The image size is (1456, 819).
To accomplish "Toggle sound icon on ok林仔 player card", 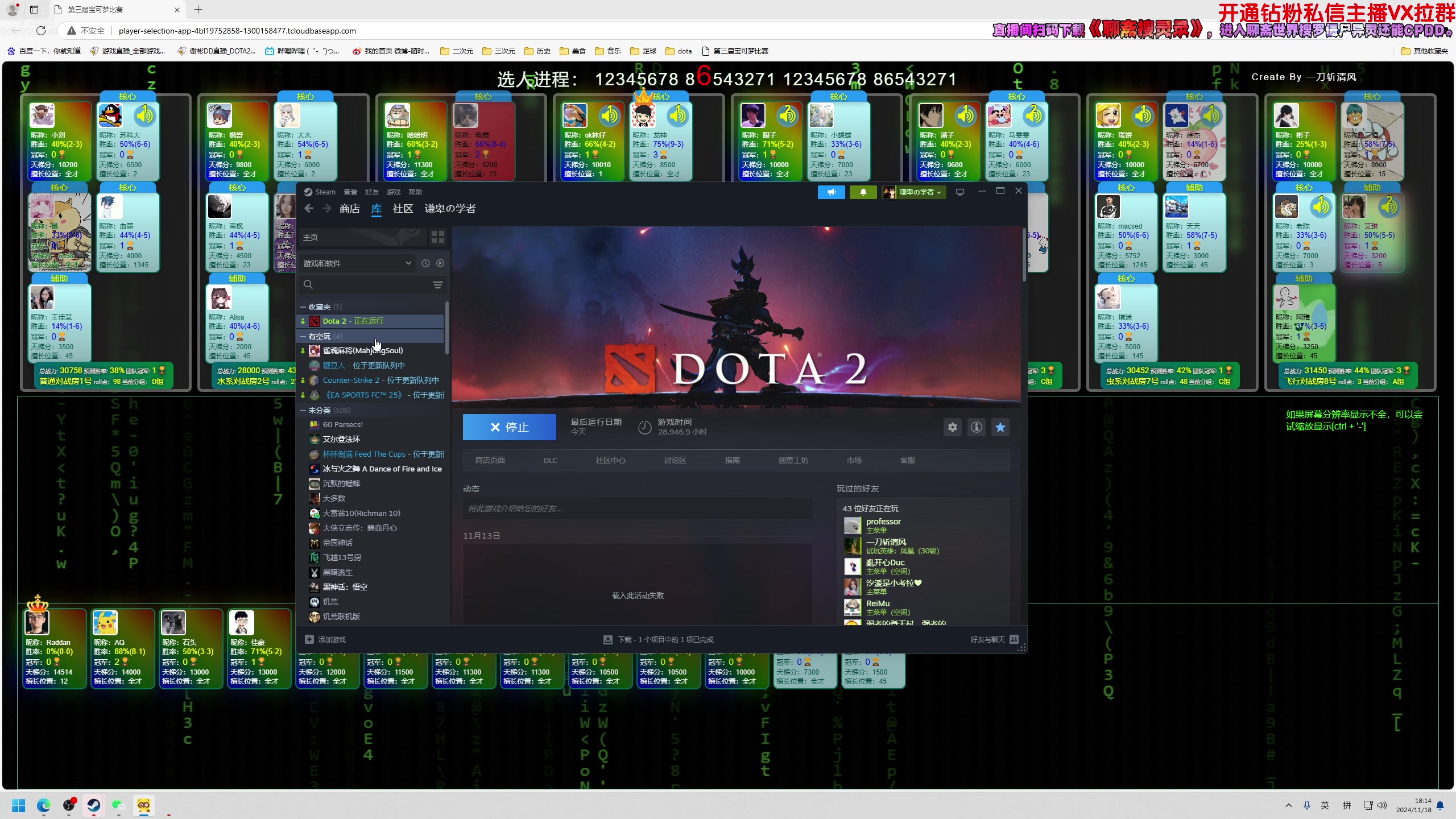I will coord(610,115).
